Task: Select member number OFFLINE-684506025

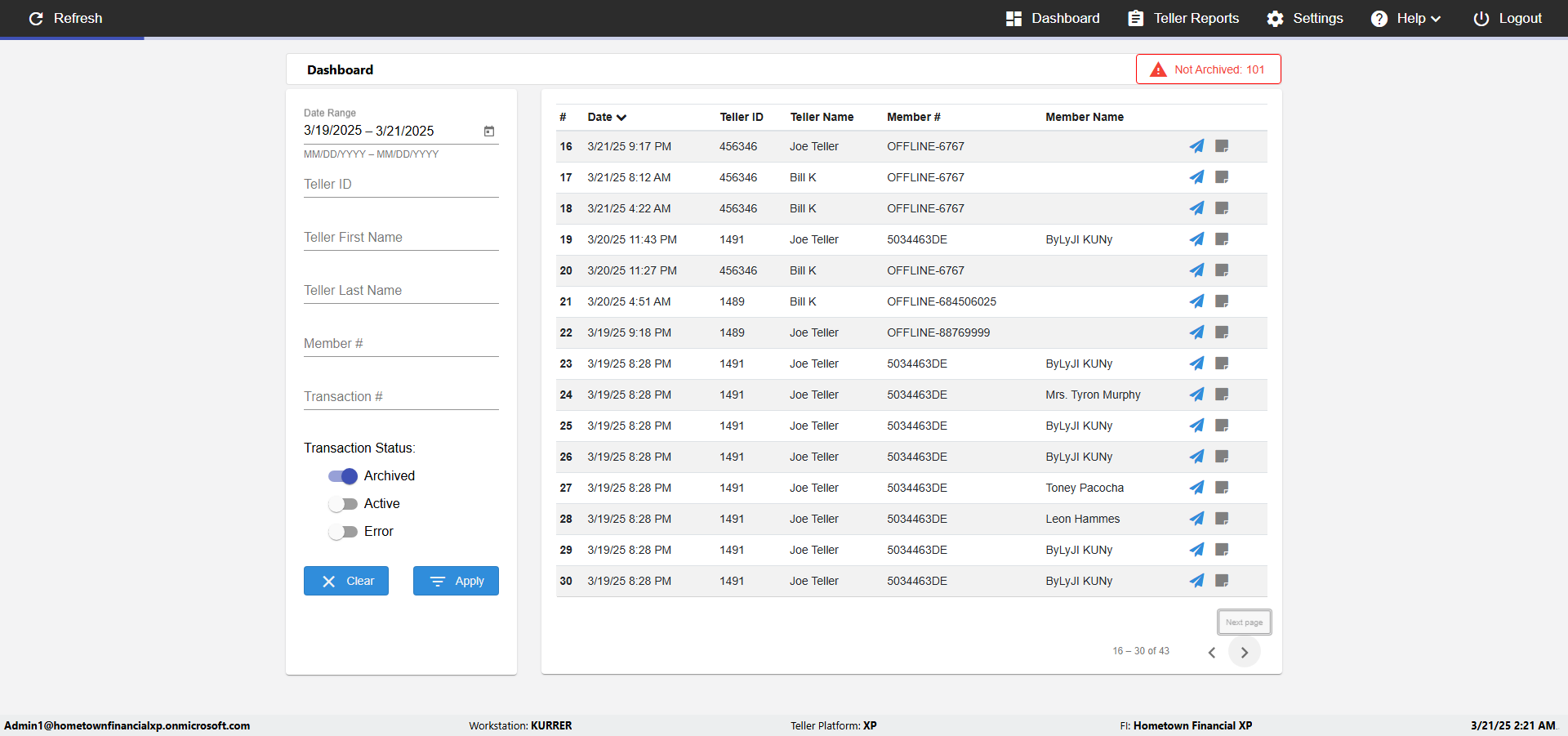Action: coord(942,301)
